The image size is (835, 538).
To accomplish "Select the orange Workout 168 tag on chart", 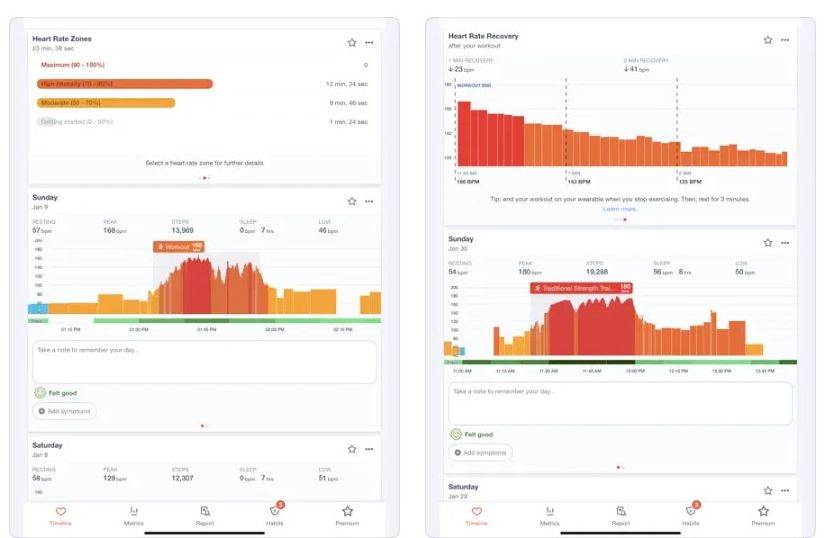I will pos(179,246).
